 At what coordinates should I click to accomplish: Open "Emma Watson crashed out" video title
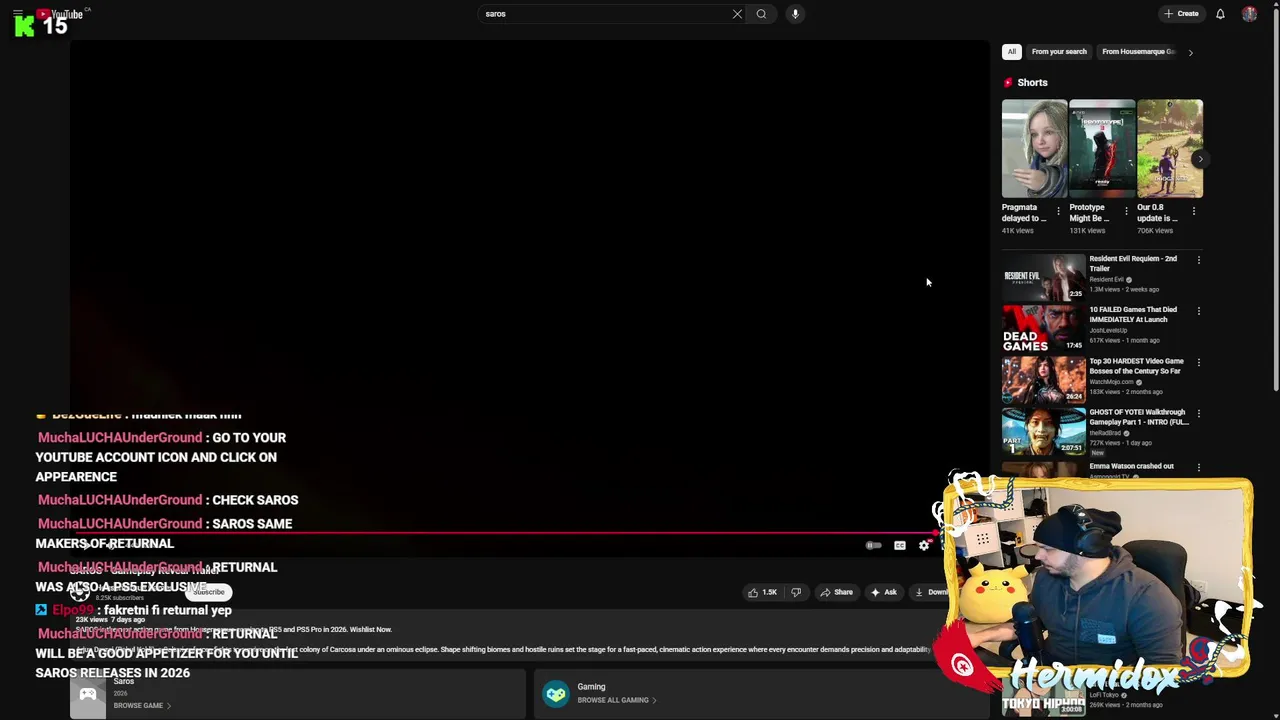(1132, 466)
